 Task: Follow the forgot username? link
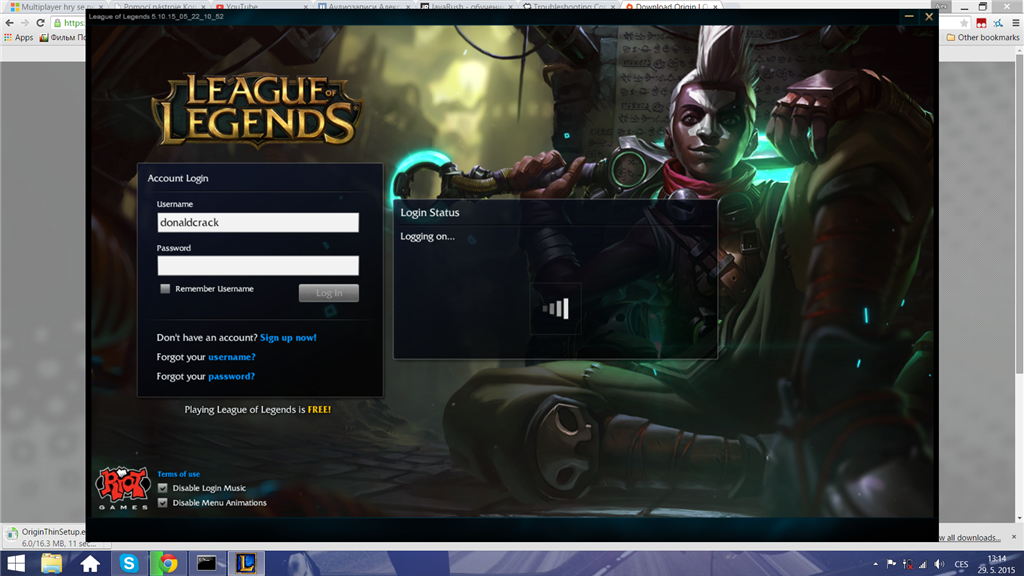tap(232, 357)
